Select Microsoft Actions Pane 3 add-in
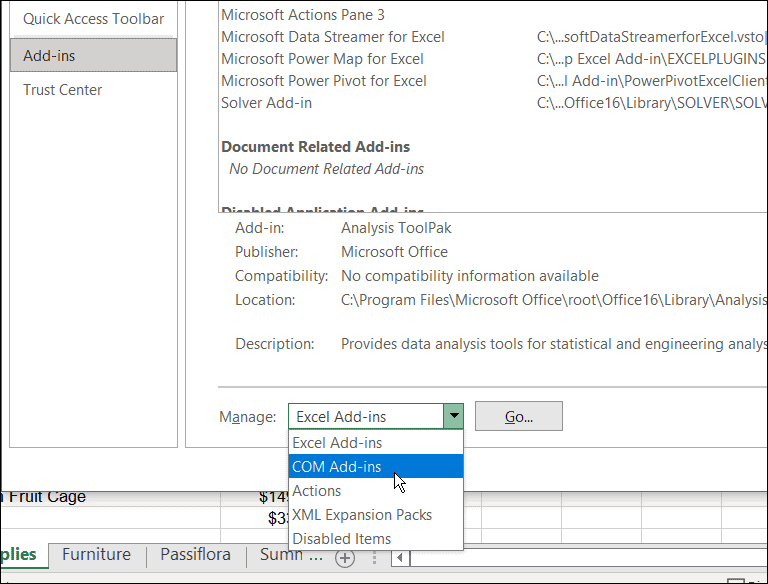 302,15
